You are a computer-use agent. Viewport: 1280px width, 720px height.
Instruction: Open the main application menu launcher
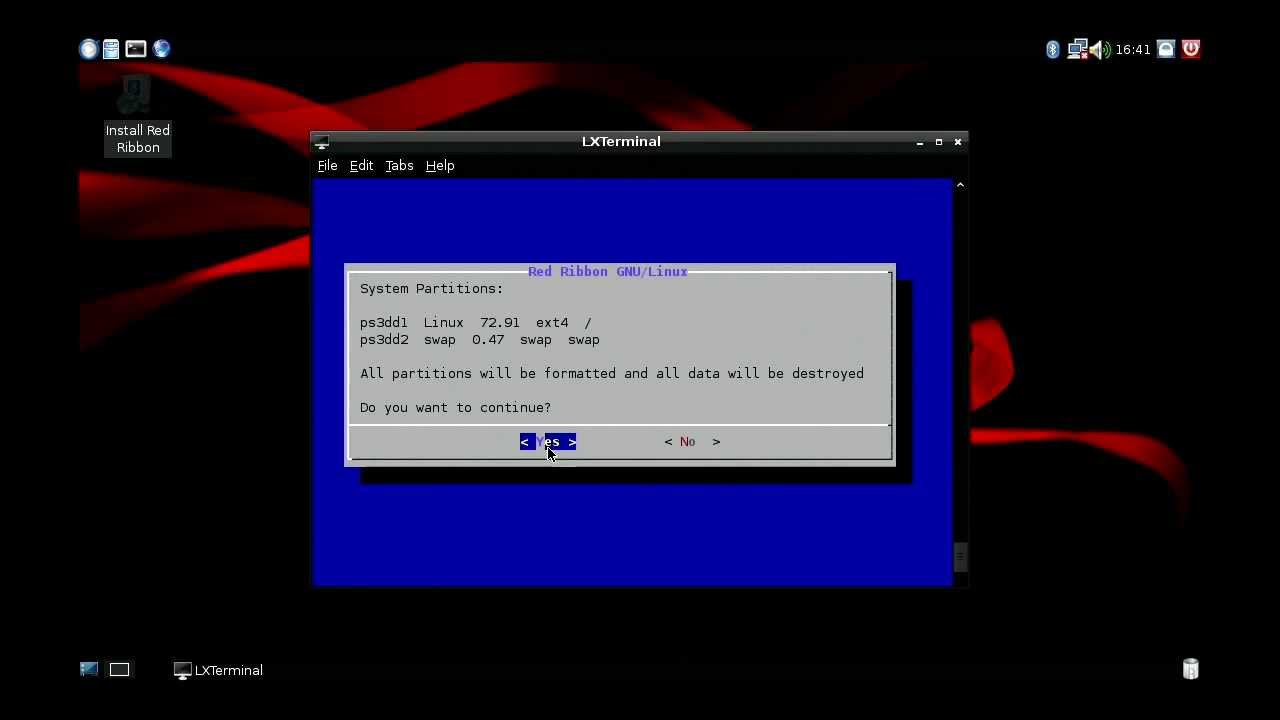[x=88, y=49]
